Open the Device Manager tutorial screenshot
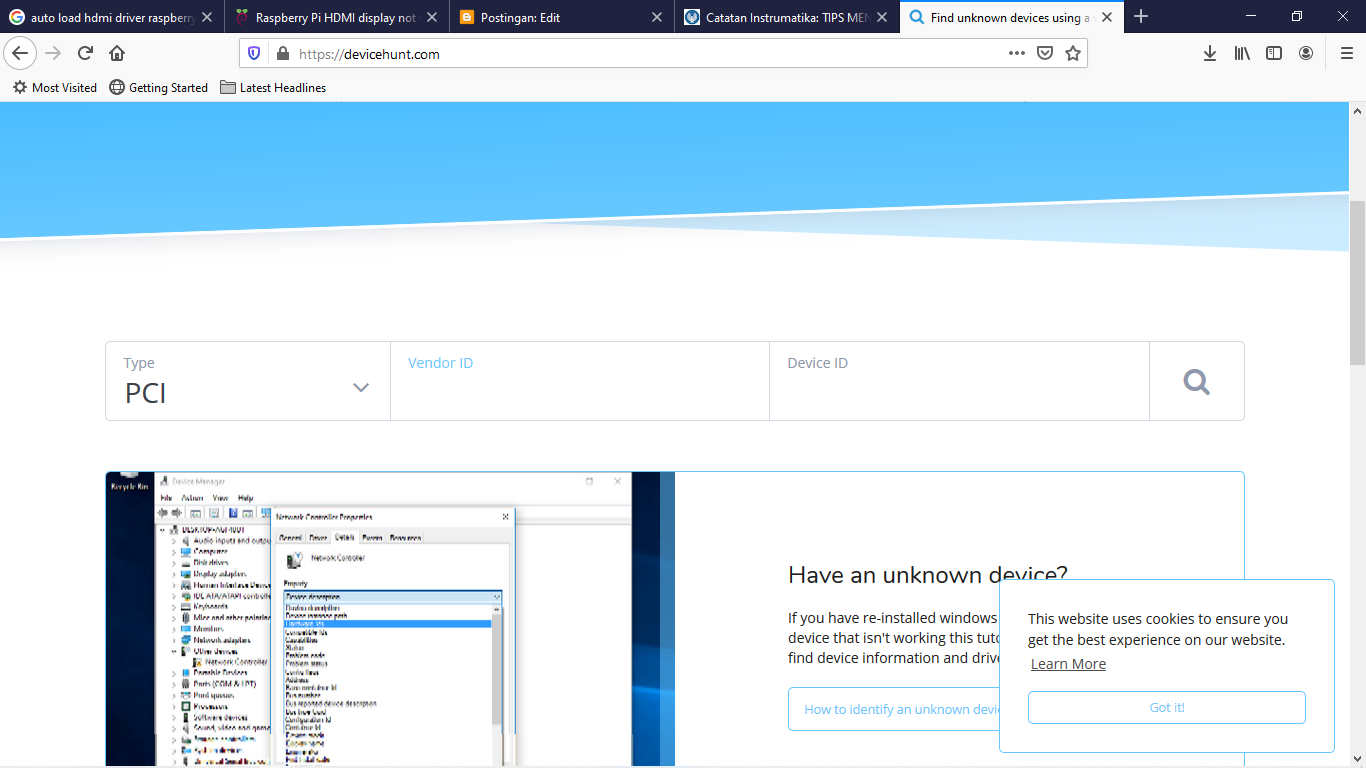Viewport: 1366px width, 768px height. [x=390, y=619]
